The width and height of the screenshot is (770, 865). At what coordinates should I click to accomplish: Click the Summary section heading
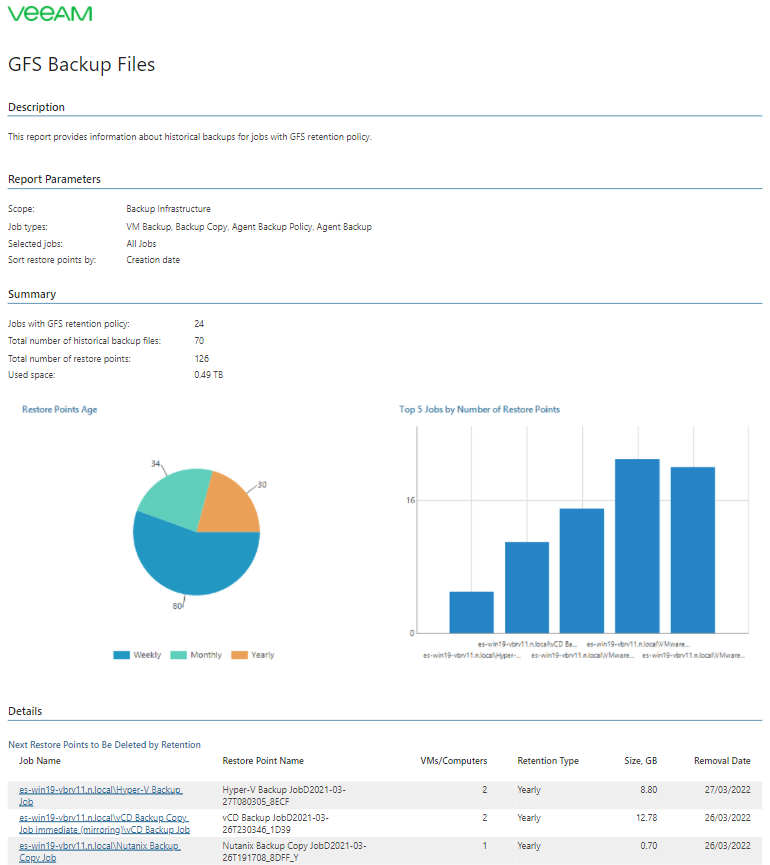[x=32, y=294]
